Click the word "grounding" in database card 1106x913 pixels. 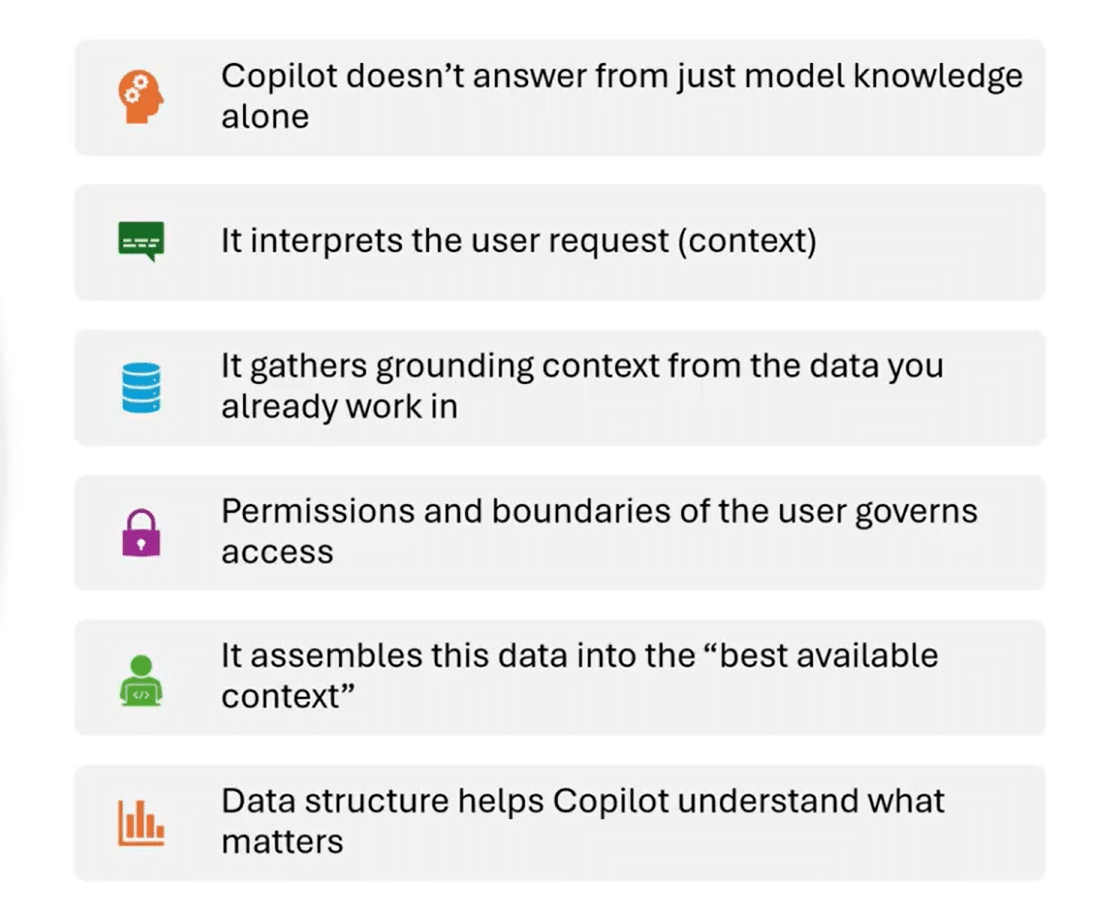tap(455, 367)
